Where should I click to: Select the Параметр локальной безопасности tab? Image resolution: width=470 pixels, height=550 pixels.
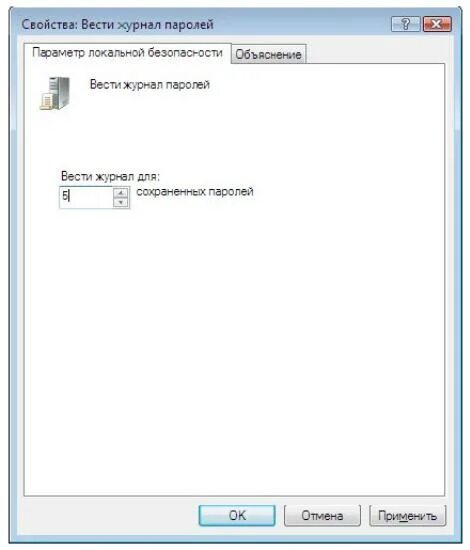click(x=127, y=53)
